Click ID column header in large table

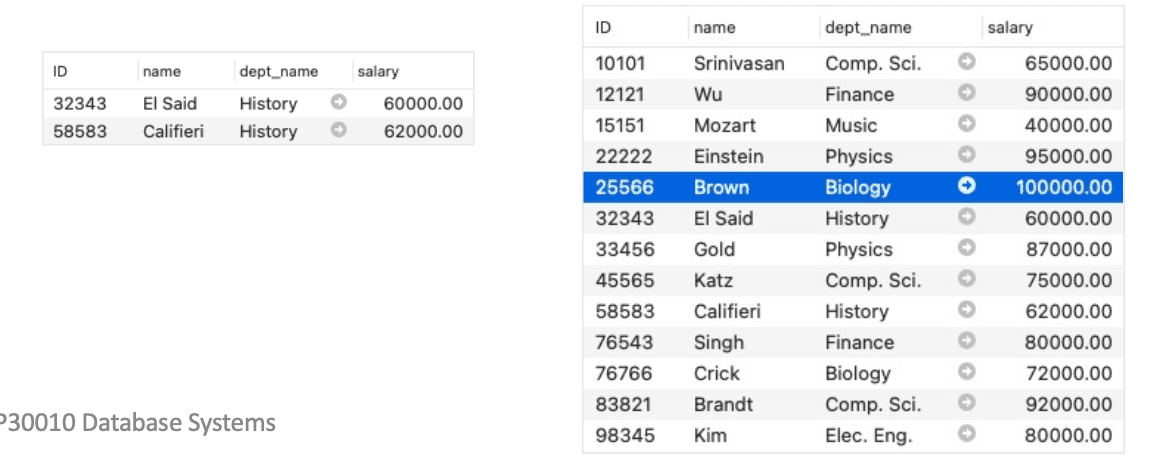tap(603, 28)
